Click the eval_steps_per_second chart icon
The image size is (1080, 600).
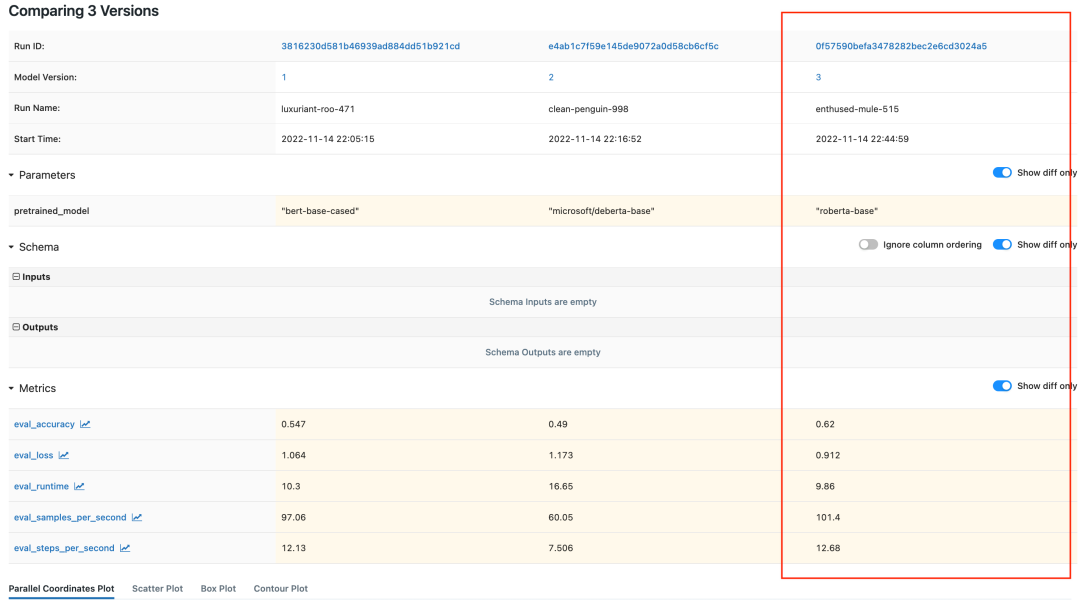[125, 548]
